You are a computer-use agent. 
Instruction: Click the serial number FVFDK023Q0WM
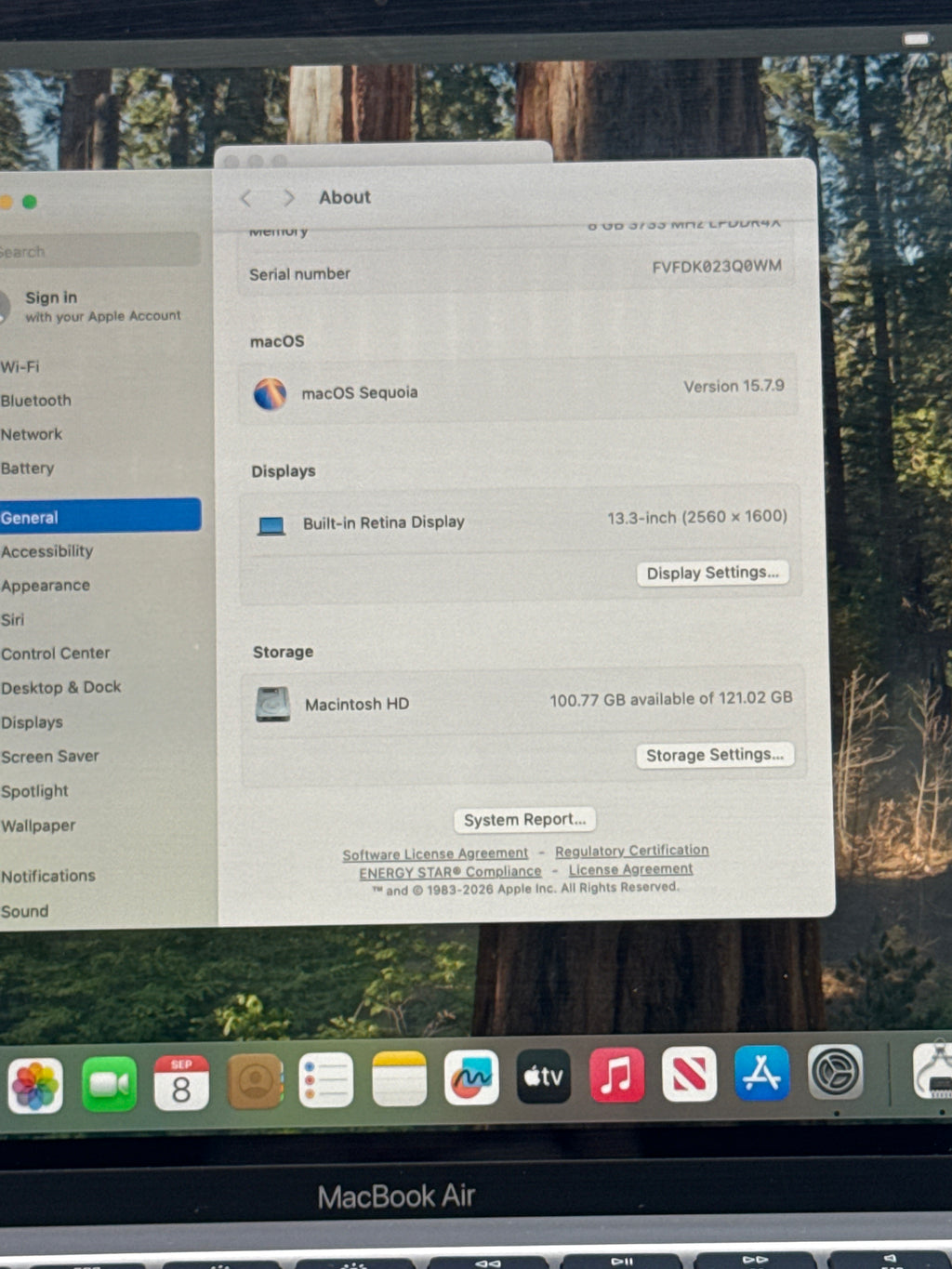point(716,267)
